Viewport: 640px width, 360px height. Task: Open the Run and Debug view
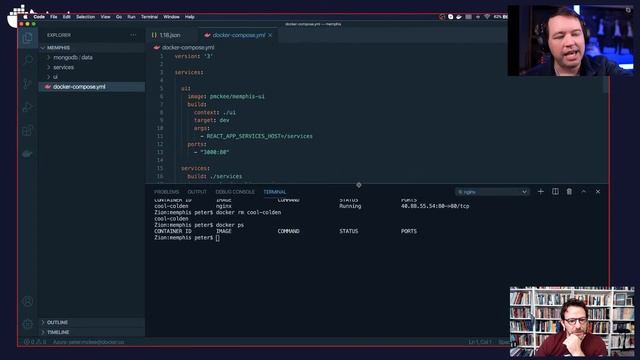coord(28,107)
